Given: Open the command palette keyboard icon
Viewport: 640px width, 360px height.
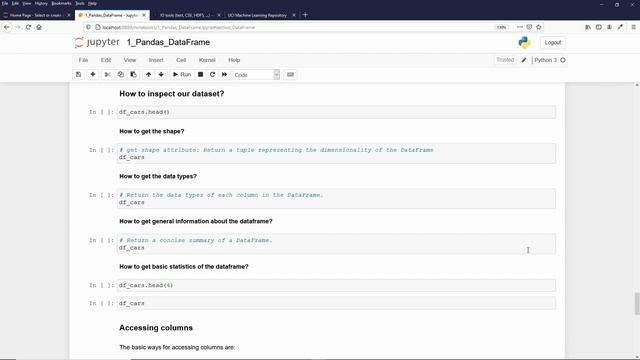Looking at the screenshot, I should (x=291, y=75).
